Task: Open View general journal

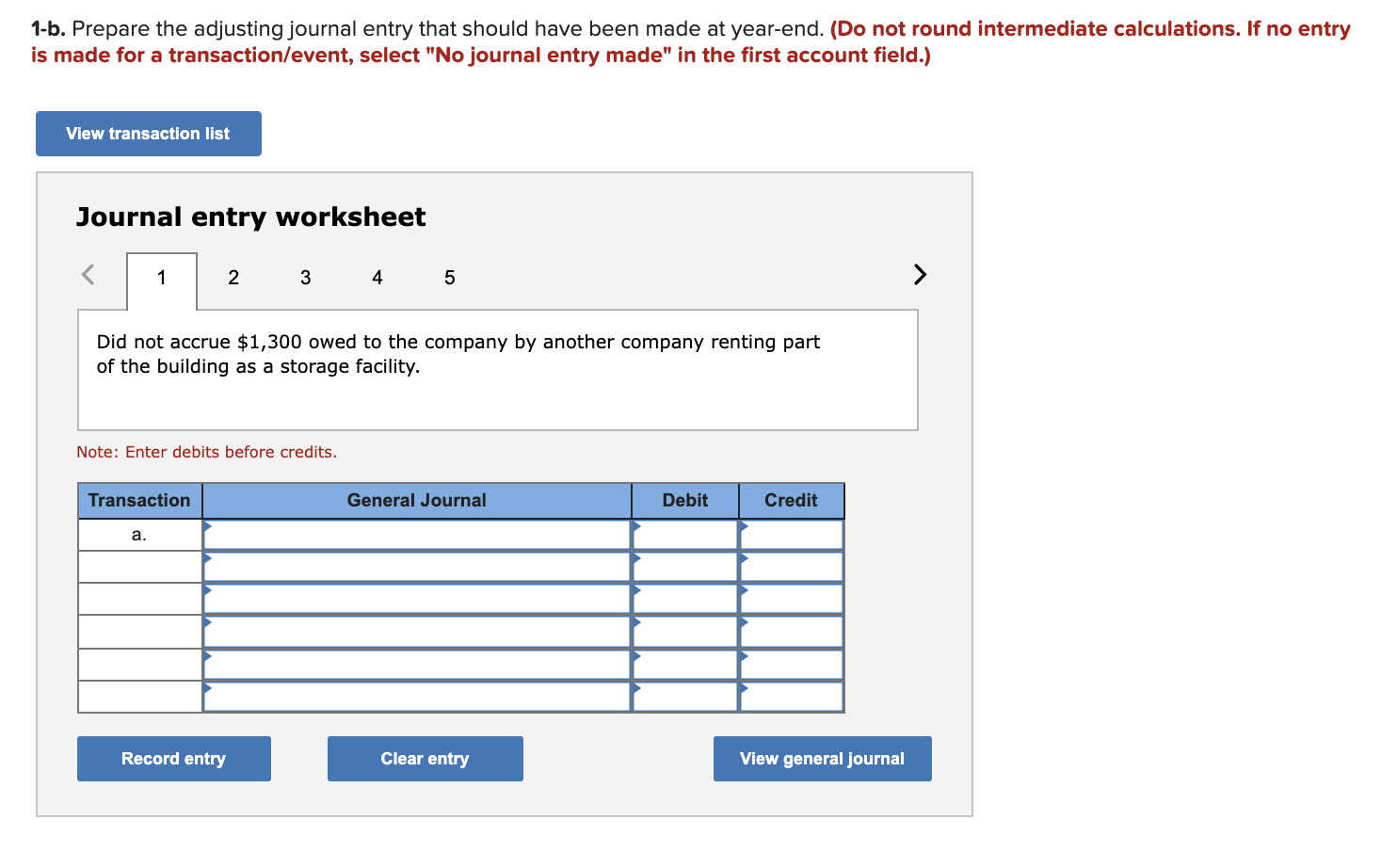Action: (823, 759)
